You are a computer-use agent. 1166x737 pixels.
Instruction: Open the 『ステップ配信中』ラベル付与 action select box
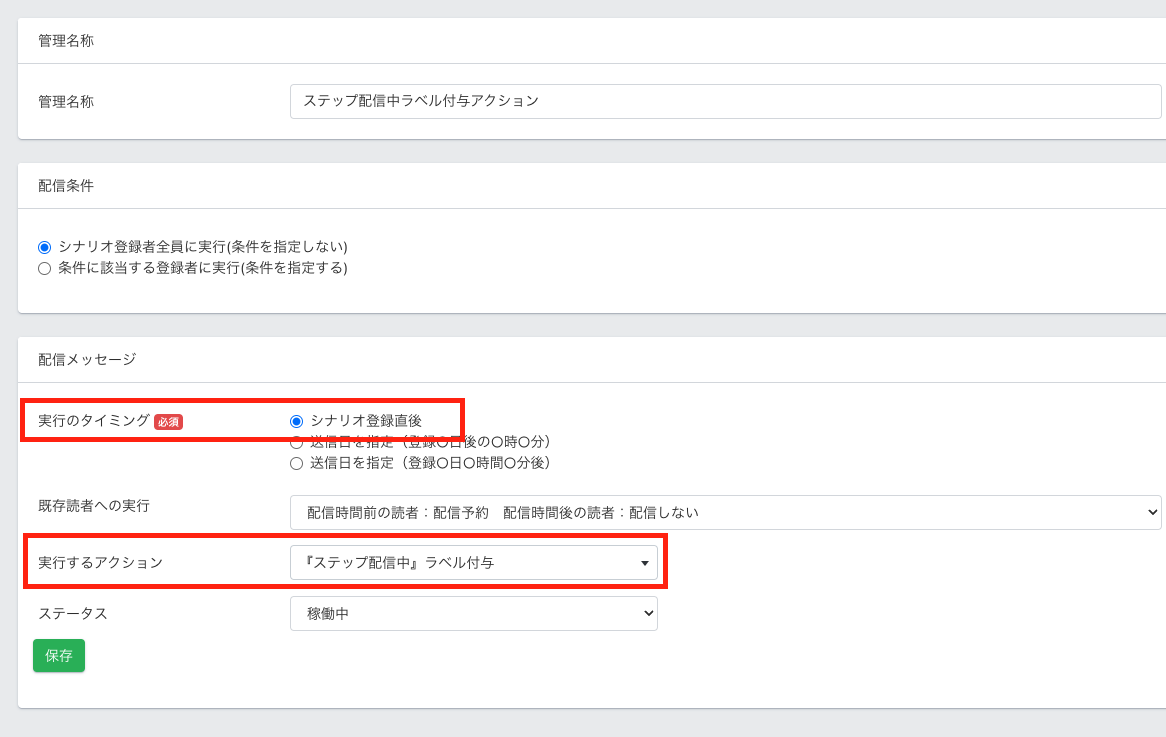[x=473, y=563]
